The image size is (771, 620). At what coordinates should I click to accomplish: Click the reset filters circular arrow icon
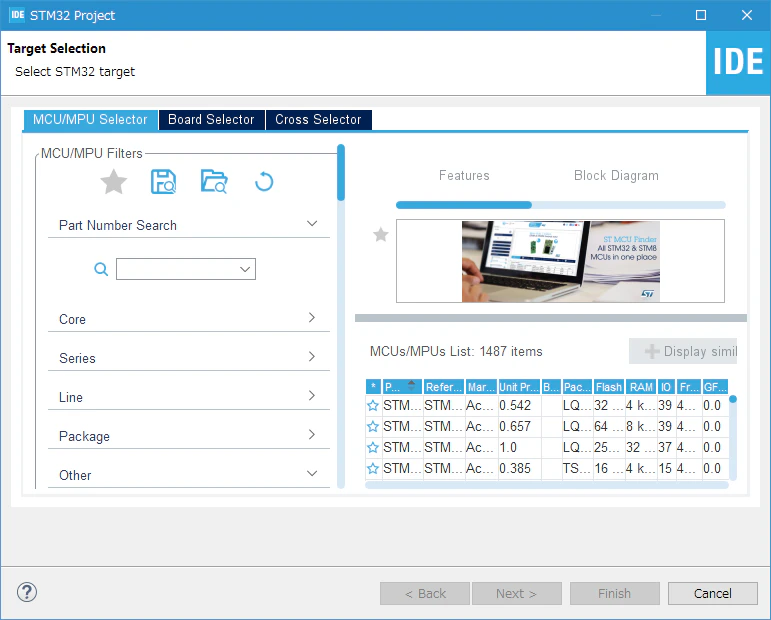click(264, 181)
